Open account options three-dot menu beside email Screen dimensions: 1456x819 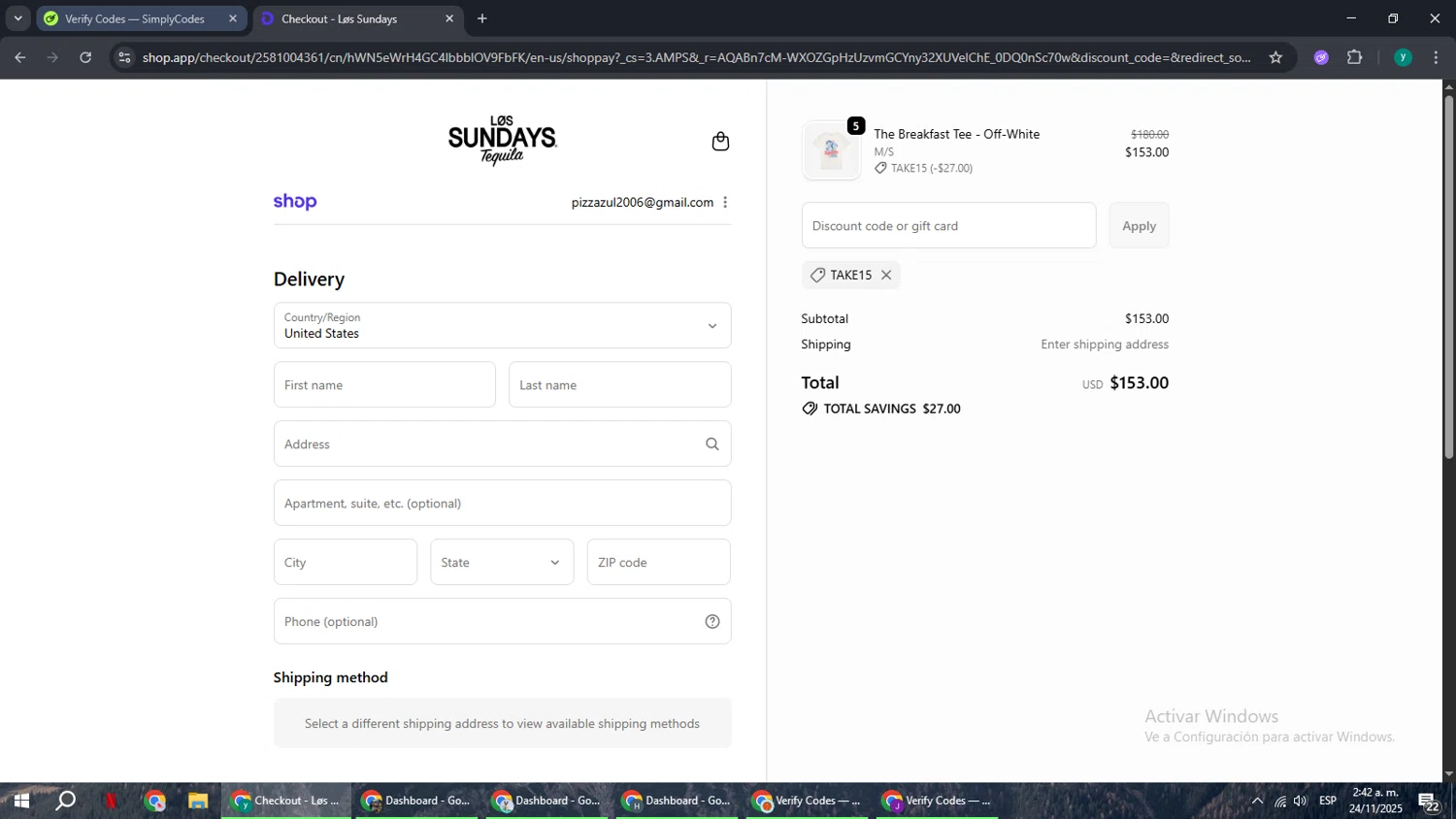point(725,202)
